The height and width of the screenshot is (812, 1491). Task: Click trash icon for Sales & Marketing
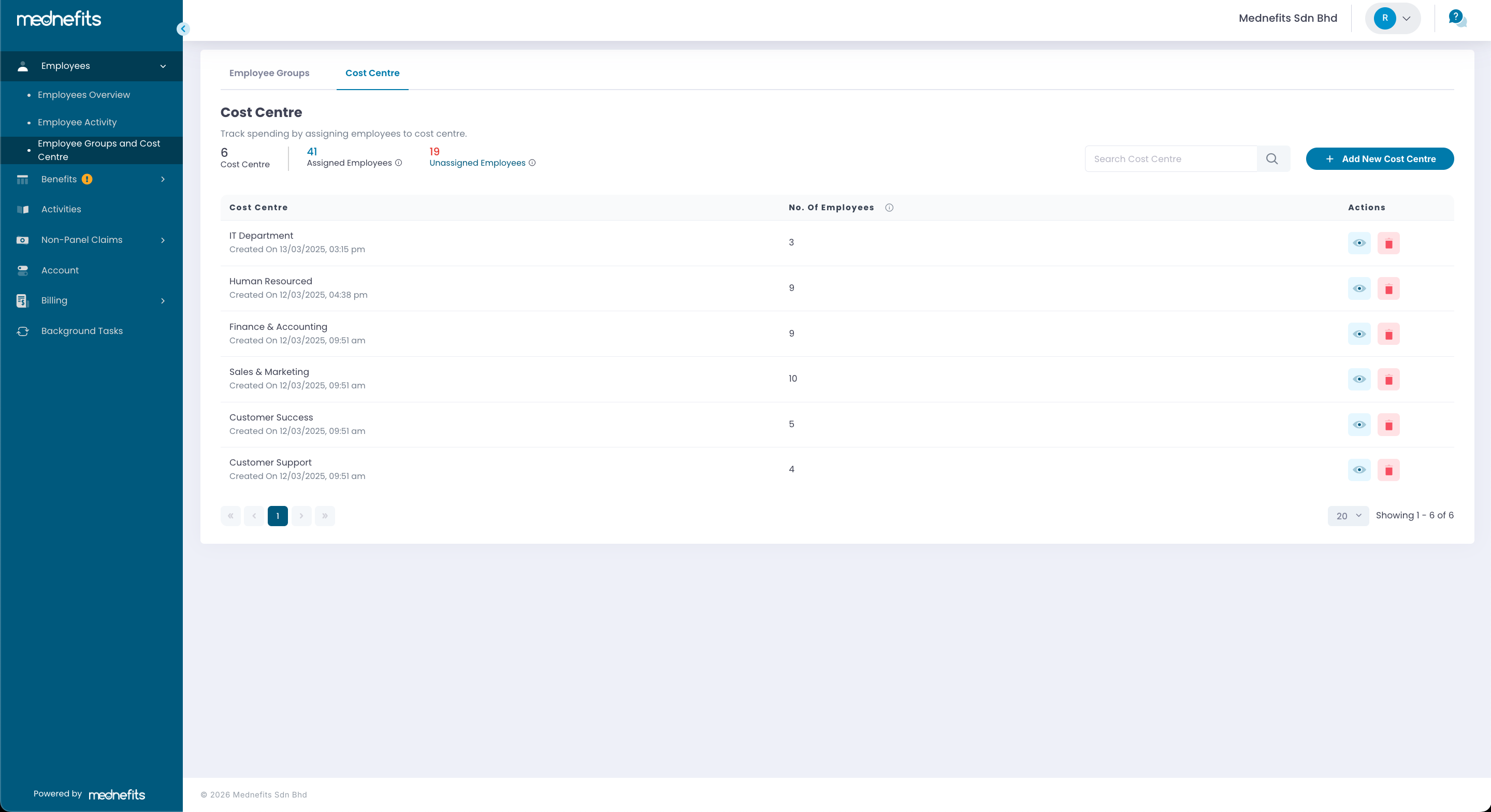pyautogui.click(x=1388, y=380)
